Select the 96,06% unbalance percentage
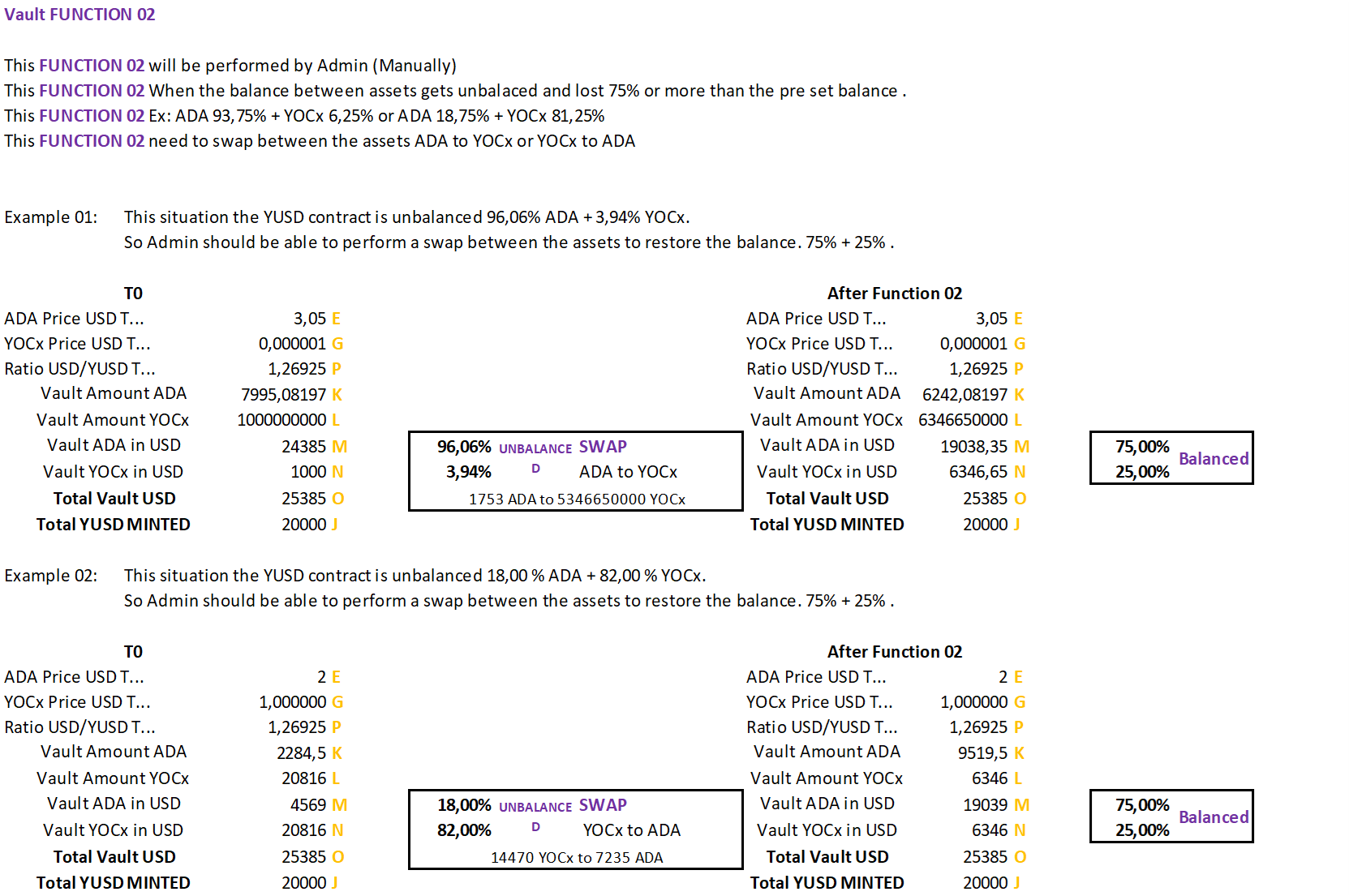The width and height of the screenshot is (1349, 896). 464,447
